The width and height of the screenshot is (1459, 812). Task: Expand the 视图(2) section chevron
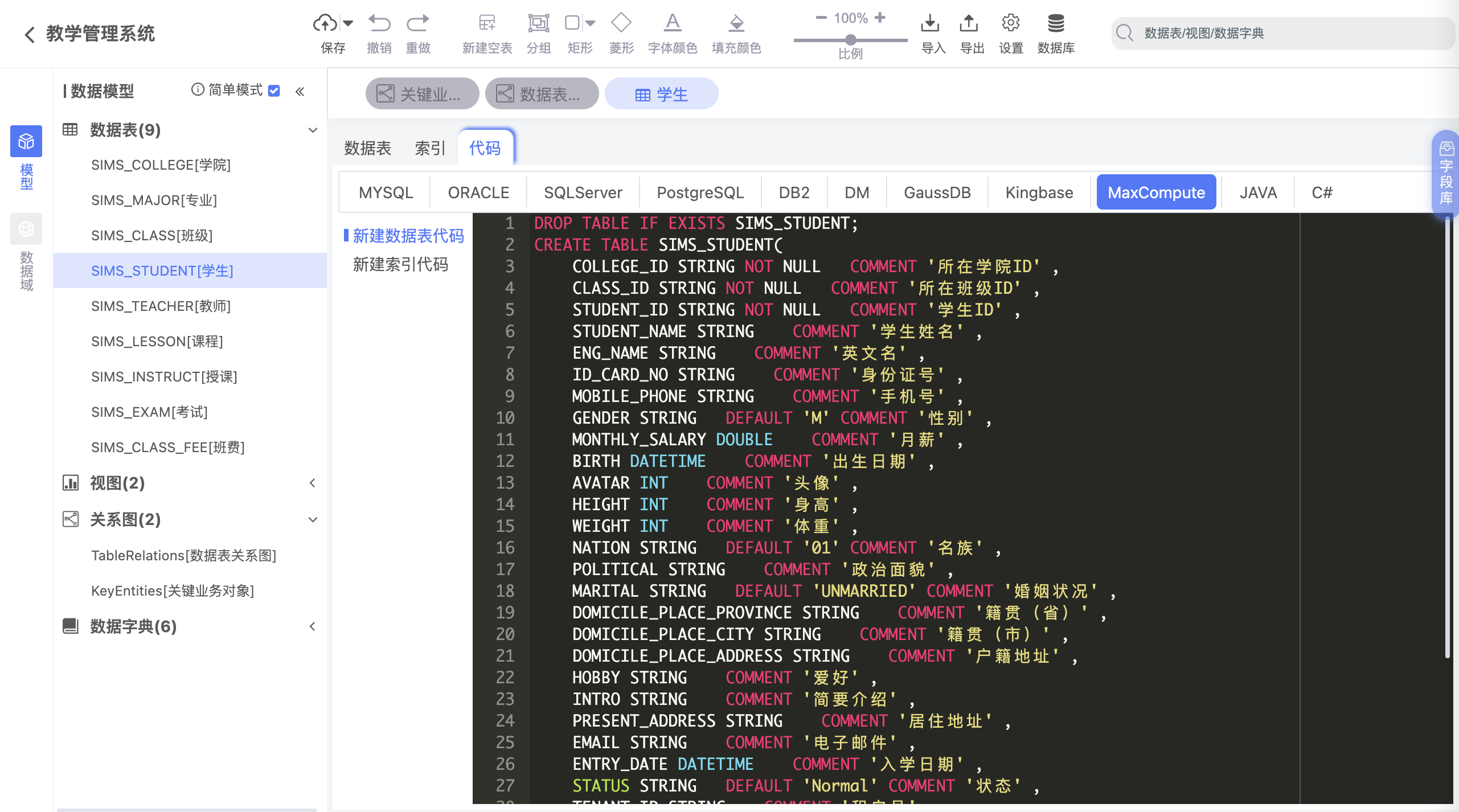(313, 483)
